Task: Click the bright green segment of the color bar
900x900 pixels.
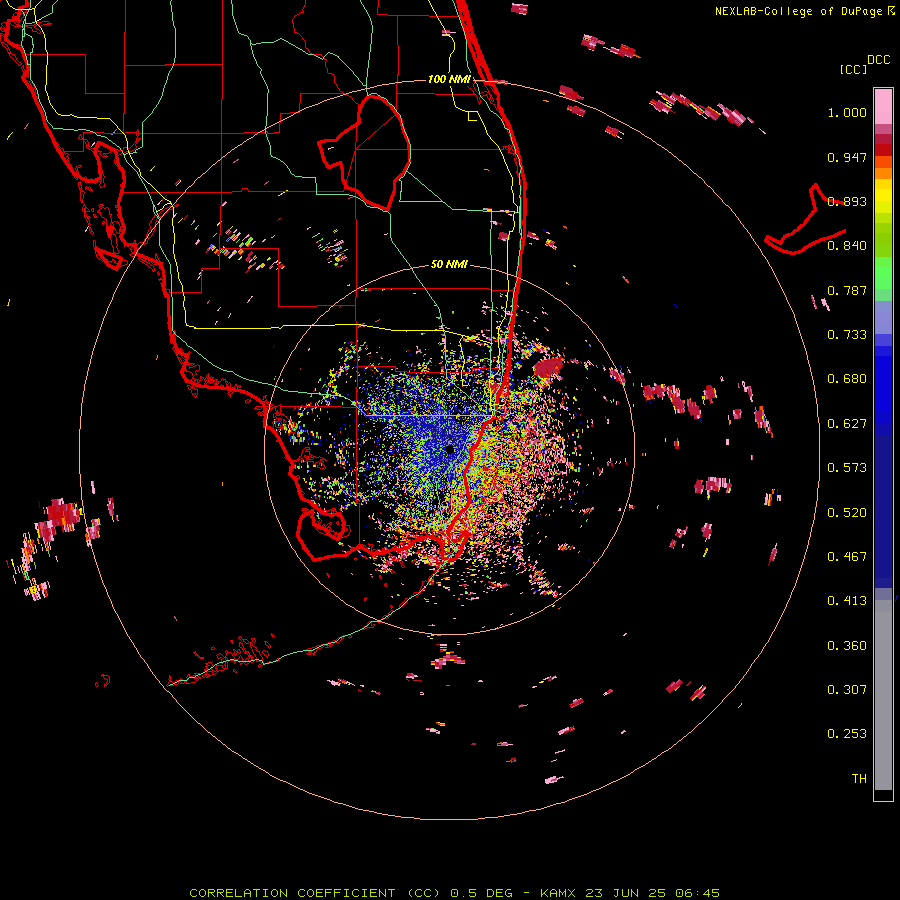Action: click(883, 273)
